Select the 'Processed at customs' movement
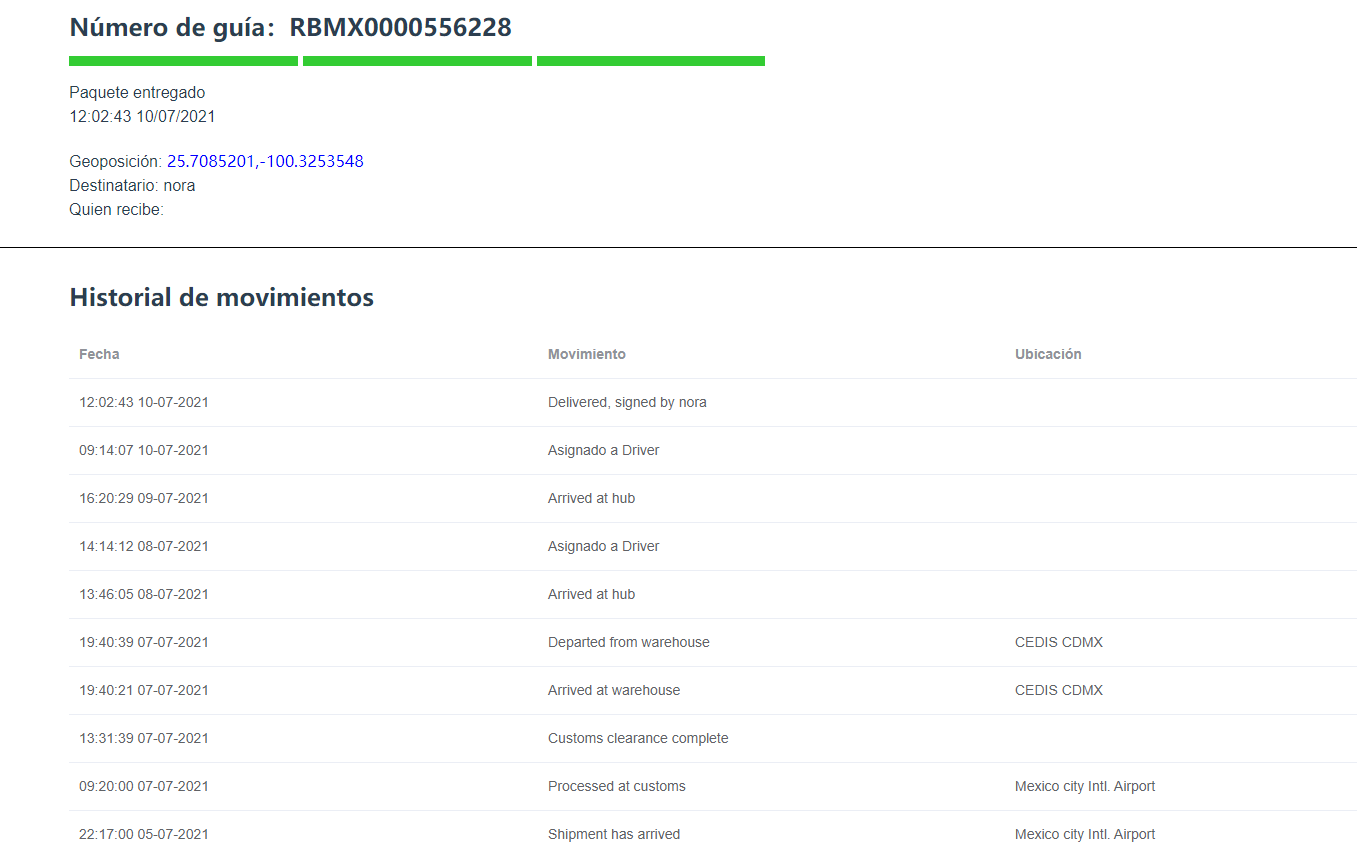Viewport: 1357px width, 853px height. 617,786
